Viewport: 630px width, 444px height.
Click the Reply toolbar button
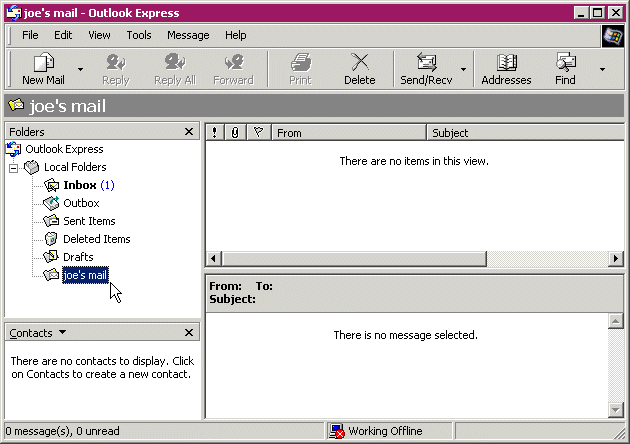(116, 69)
